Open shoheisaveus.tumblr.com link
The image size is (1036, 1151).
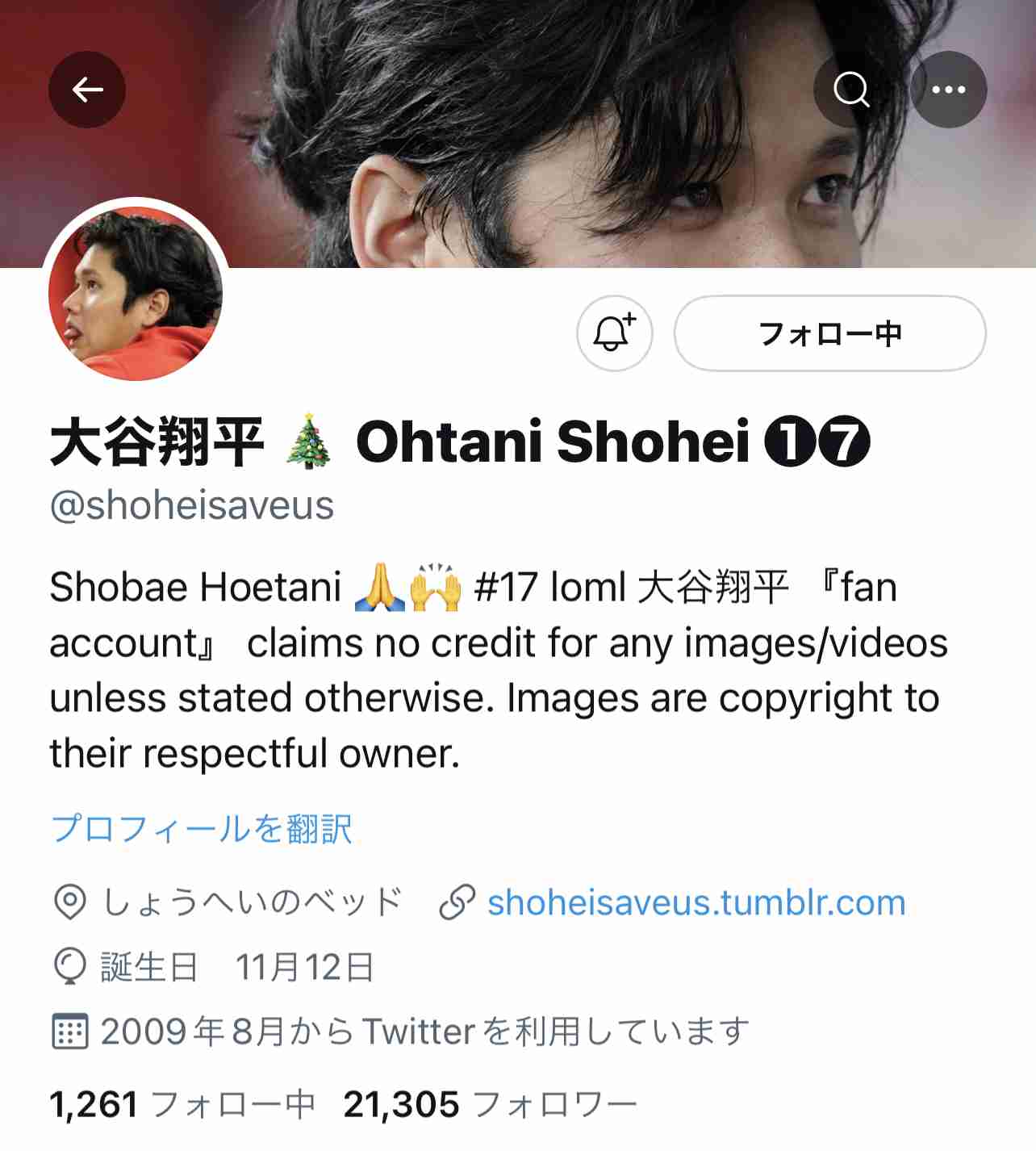tap(696, 902)
